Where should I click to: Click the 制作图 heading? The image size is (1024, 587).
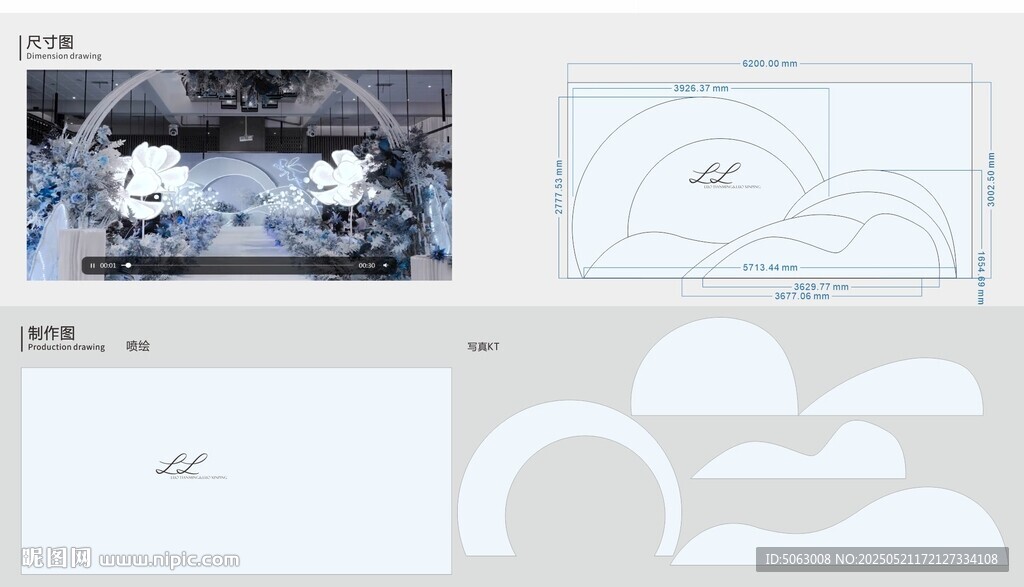[x=51, y=333]
